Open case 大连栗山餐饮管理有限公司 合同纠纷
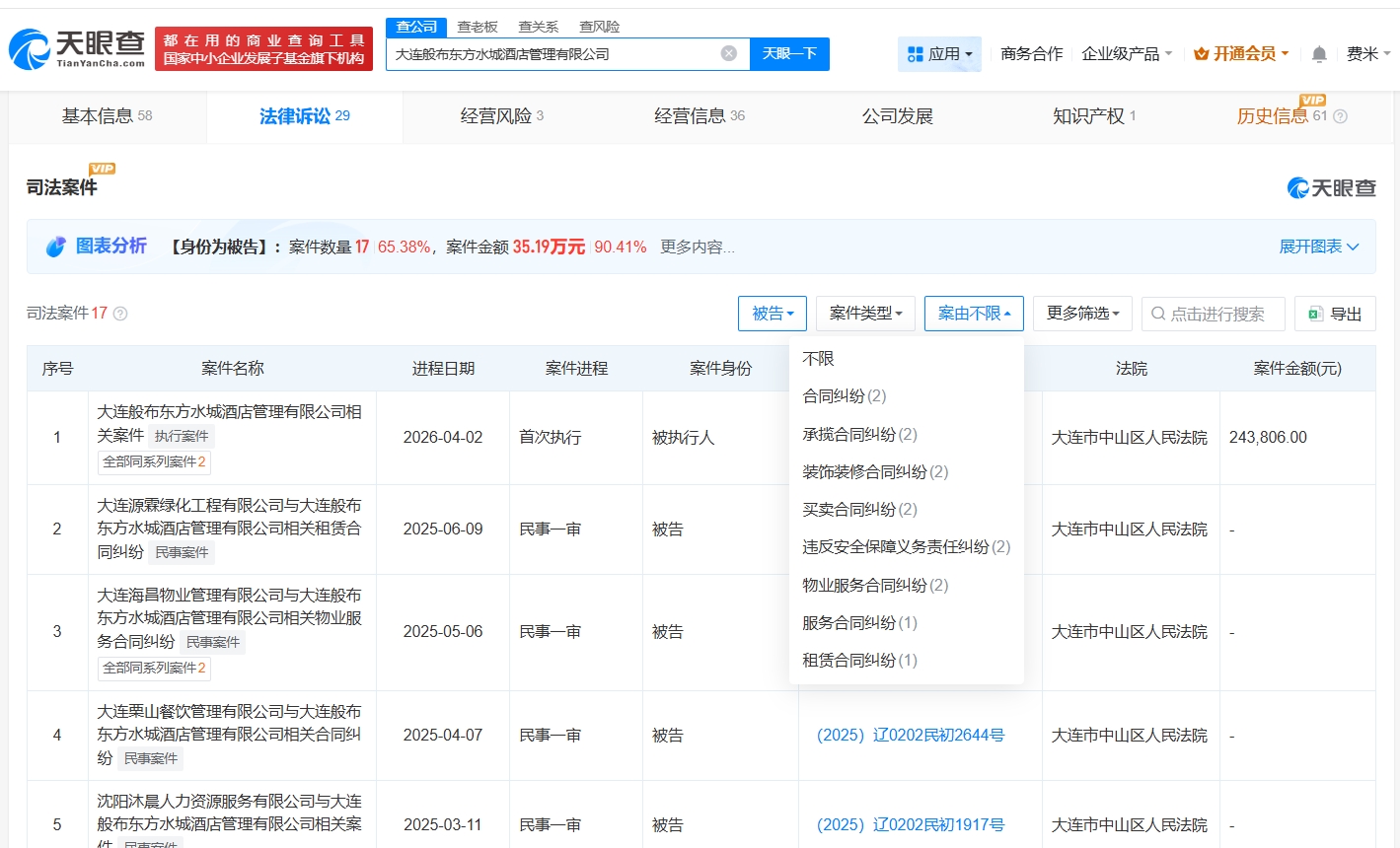Viewport: 1400px width, 848px height. coord(229,735)
